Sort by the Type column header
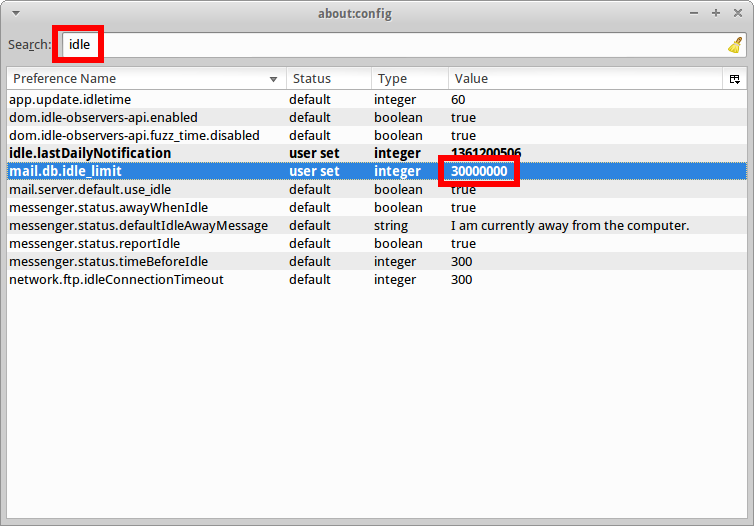754x526 pixels. point(409,79)
